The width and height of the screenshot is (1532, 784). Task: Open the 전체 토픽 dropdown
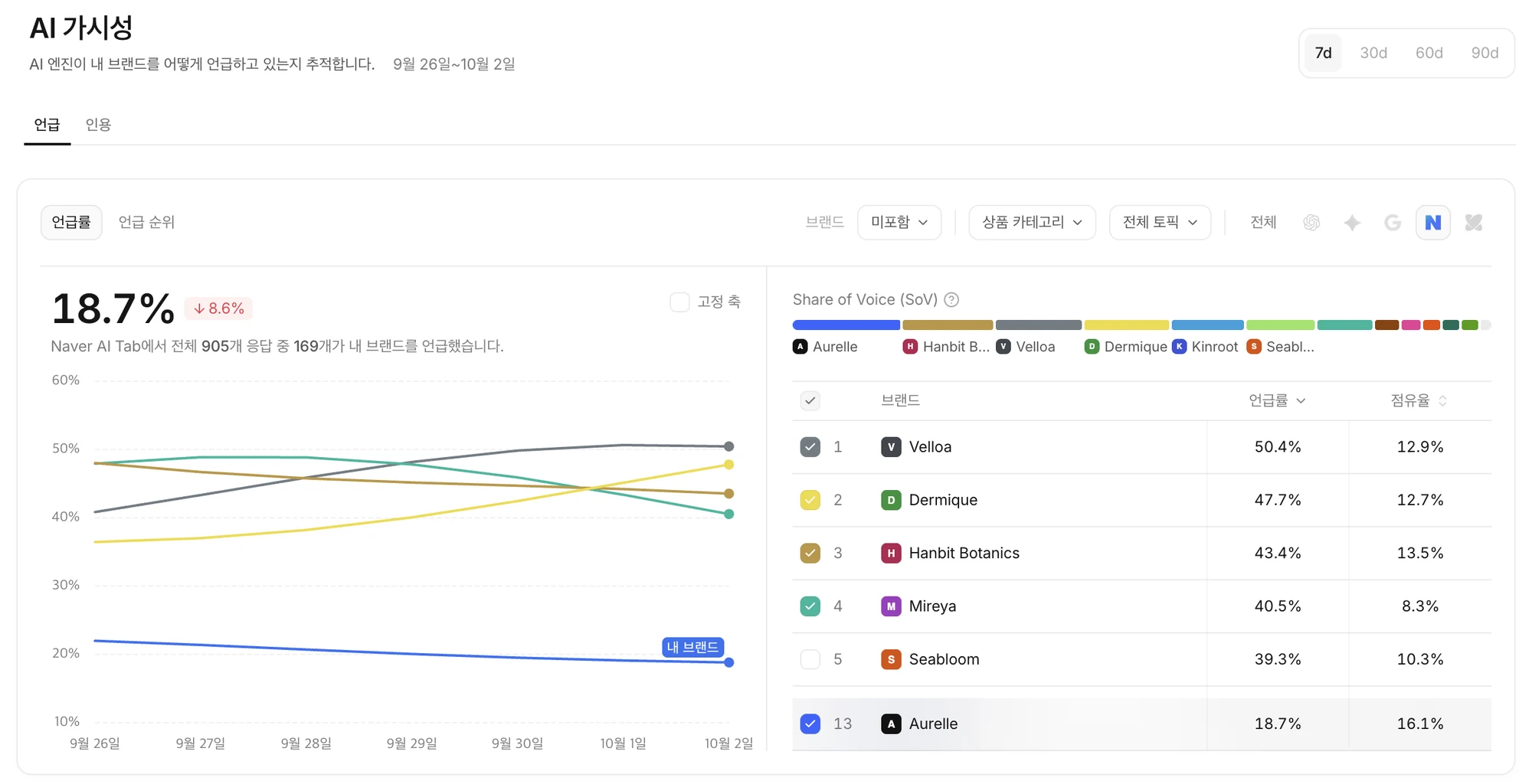(1160, 223)
